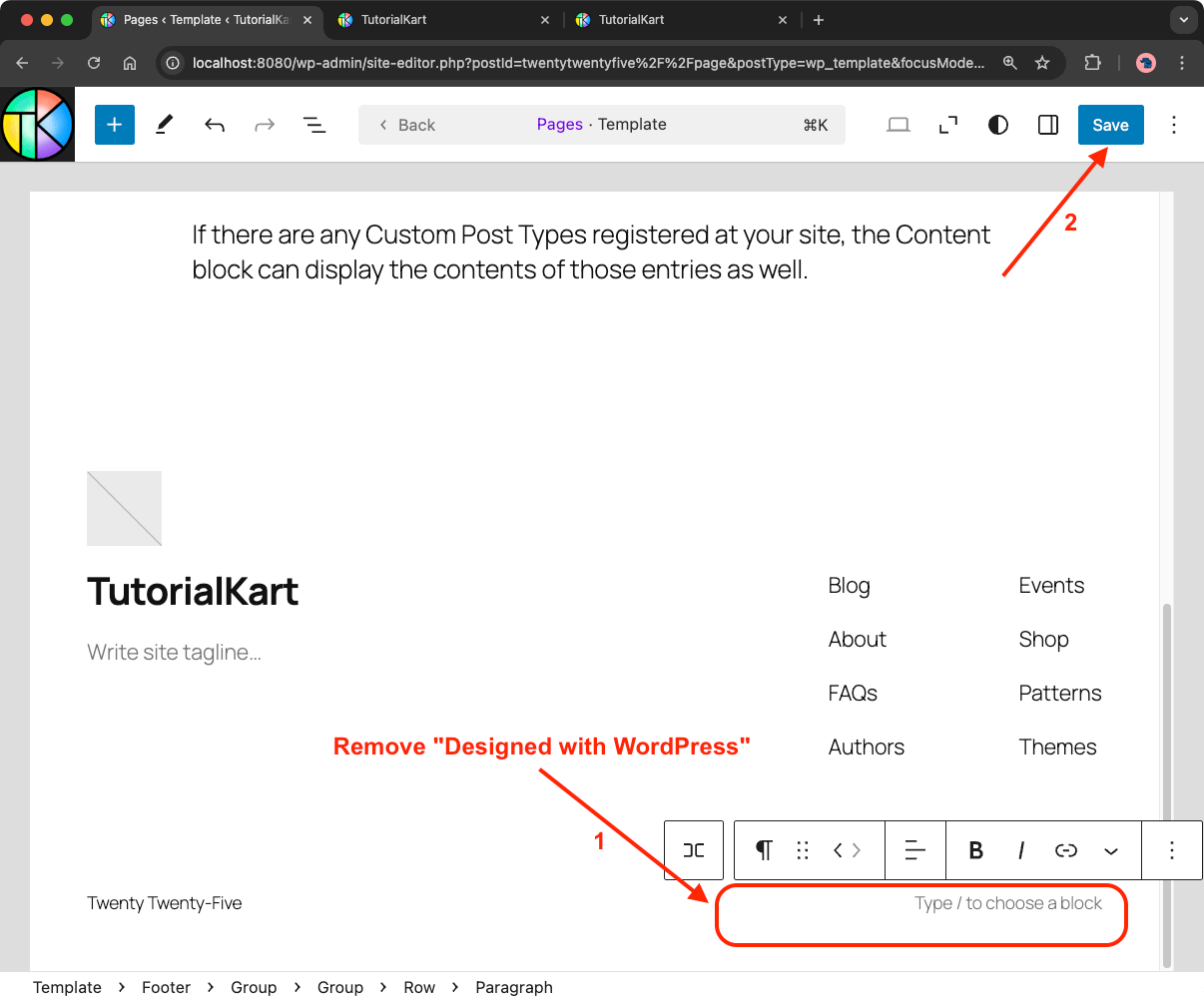Open block toolbar three-dot Options
The width and height of the screenshot is (1204, 1002).
[1172, 850]
